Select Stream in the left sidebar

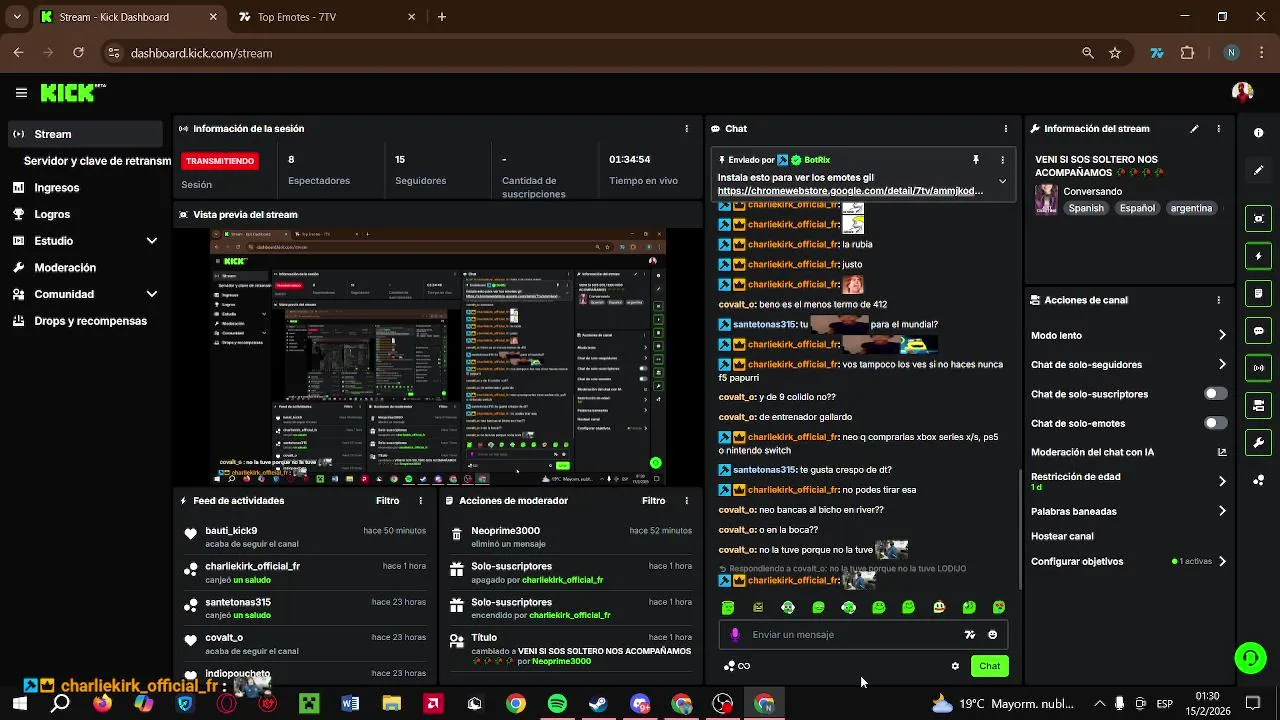click(83, 134)
